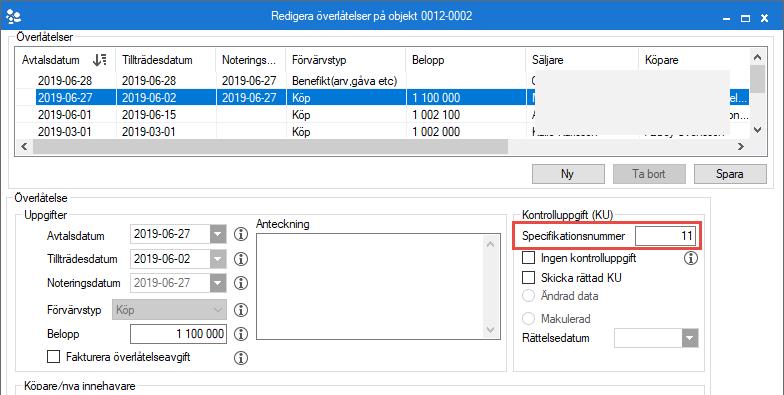Open the Noteringsdatum date picker dropdown

coord(218,283)
